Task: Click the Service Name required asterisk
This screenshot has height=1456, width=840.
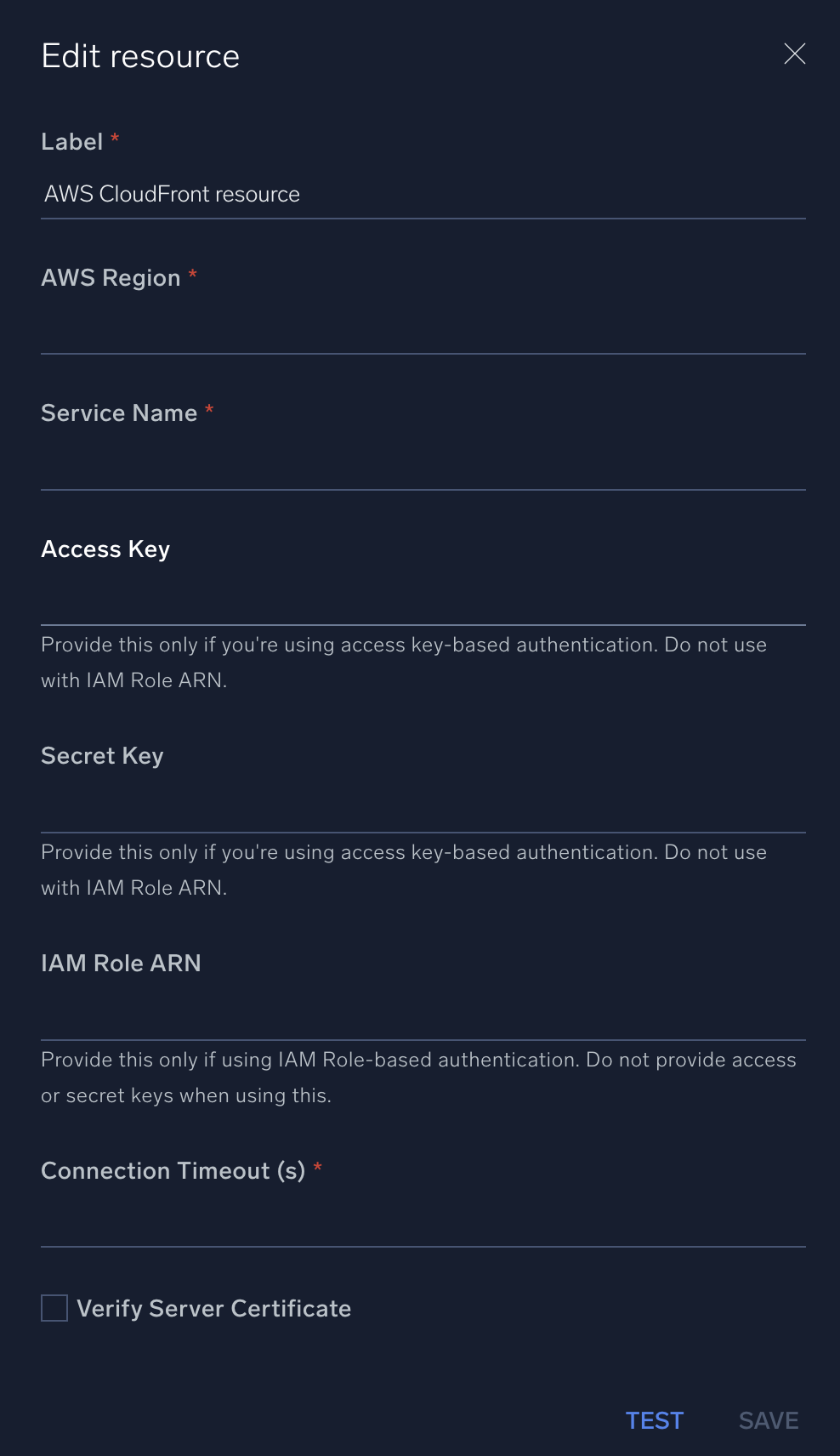Action: pos(210,409)
